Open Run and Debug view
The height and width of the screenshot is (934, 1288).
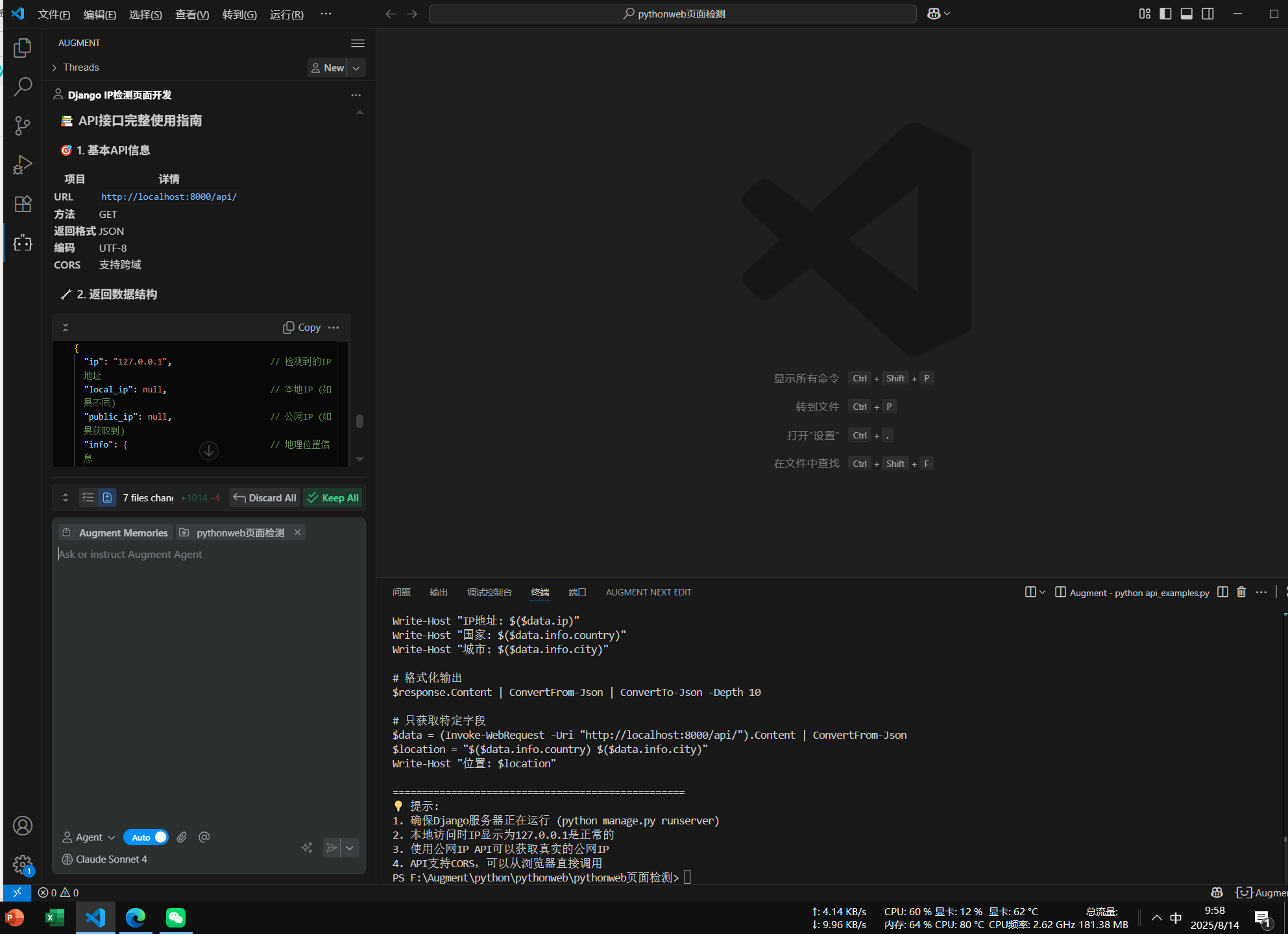23,165
